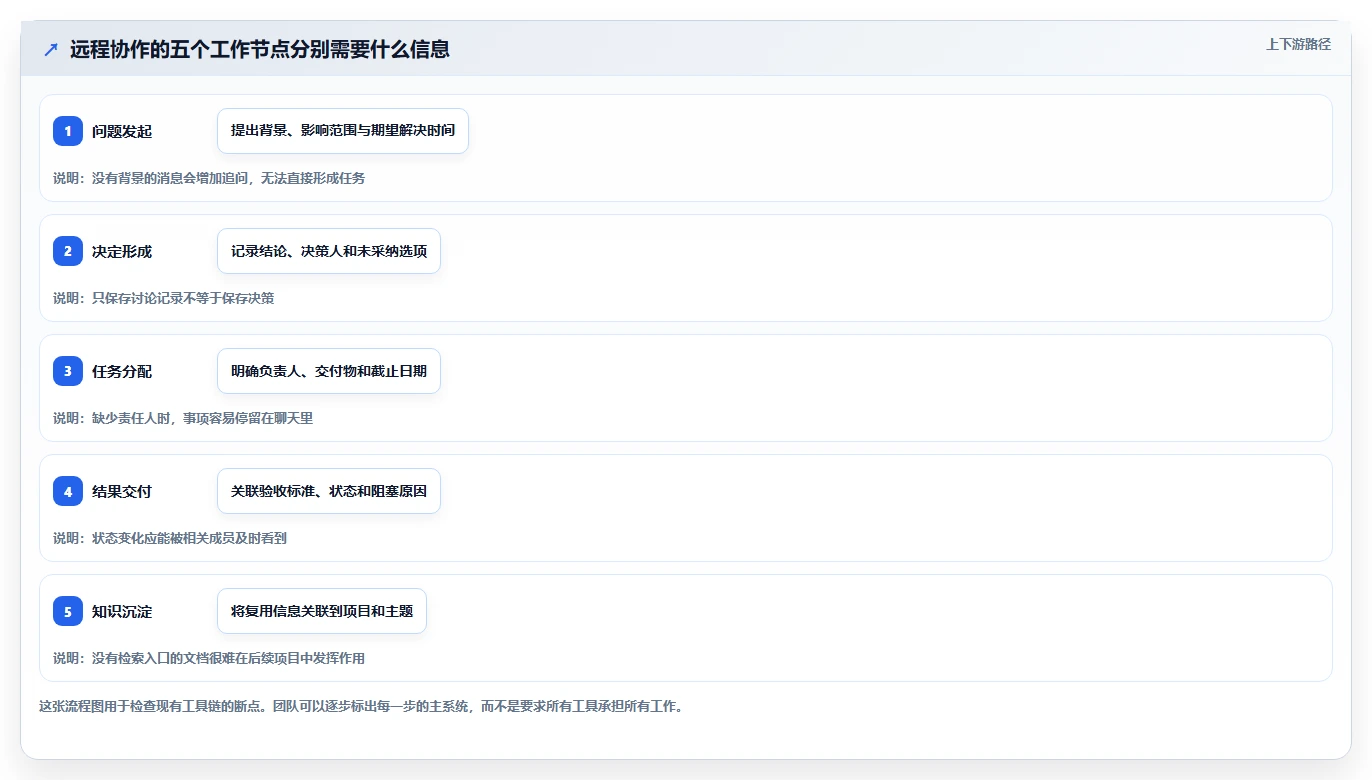Click the step 1 number badge
Viewport: 1372px width, 780px height.
pos(68,131)
